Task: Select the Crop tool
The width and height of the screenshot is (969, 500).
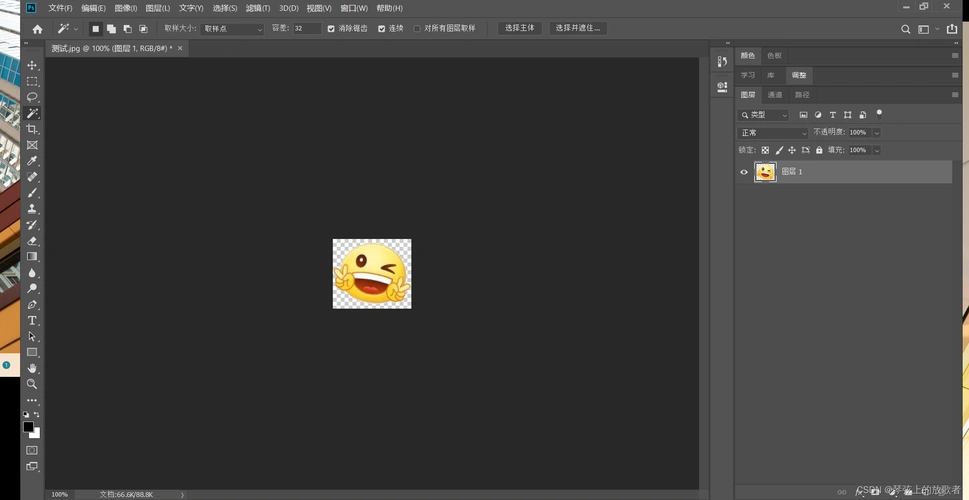Action: point(32,129)
